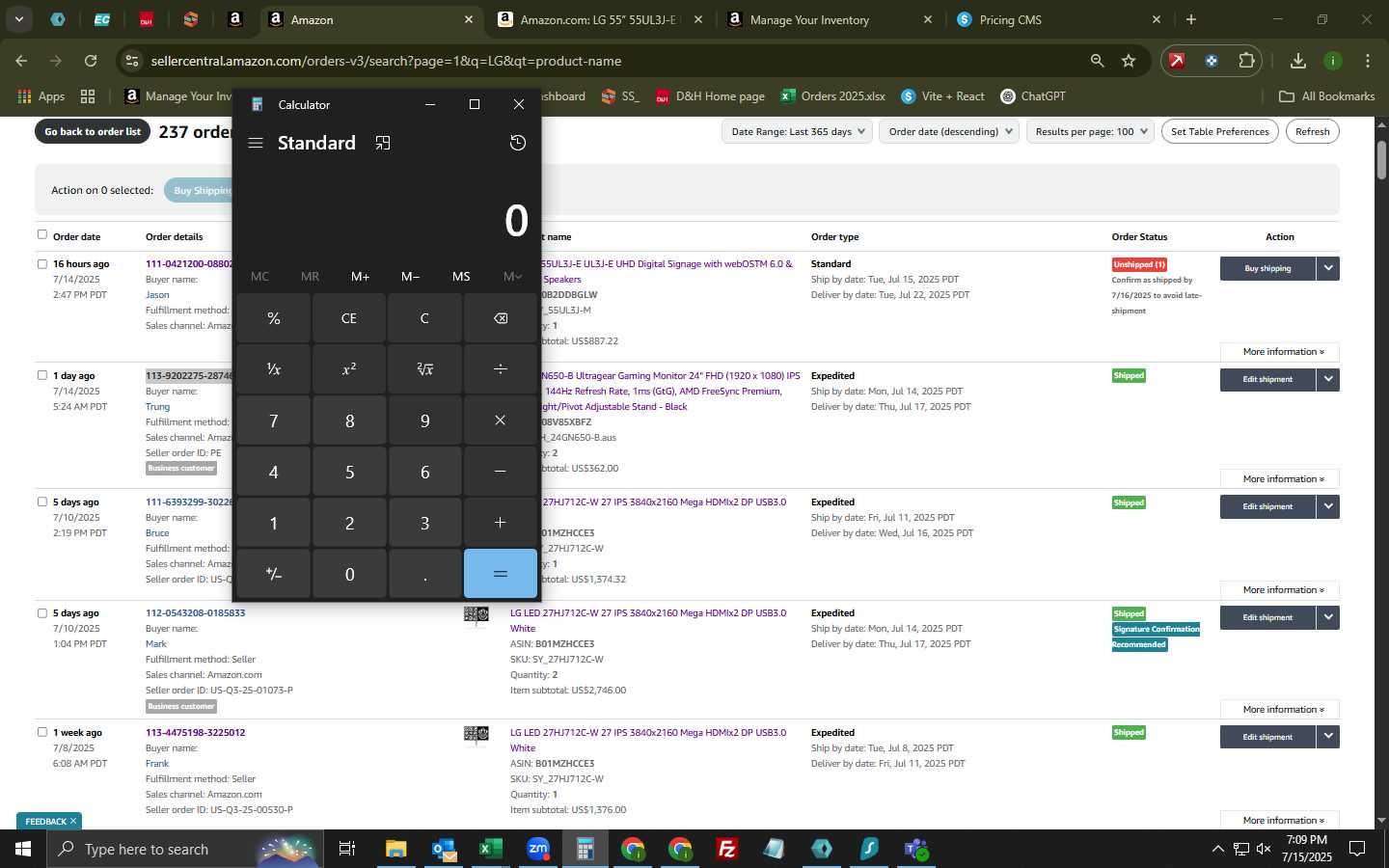Open the D&H Home page bookmark
This screenshot has height=868, width=1389.
point(710,96)
